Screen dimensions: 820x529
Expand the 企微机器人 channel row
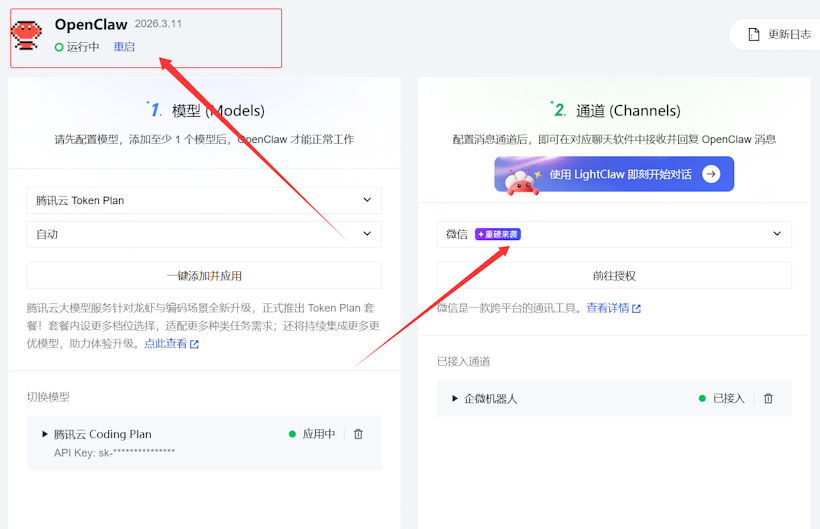[455, 398]
